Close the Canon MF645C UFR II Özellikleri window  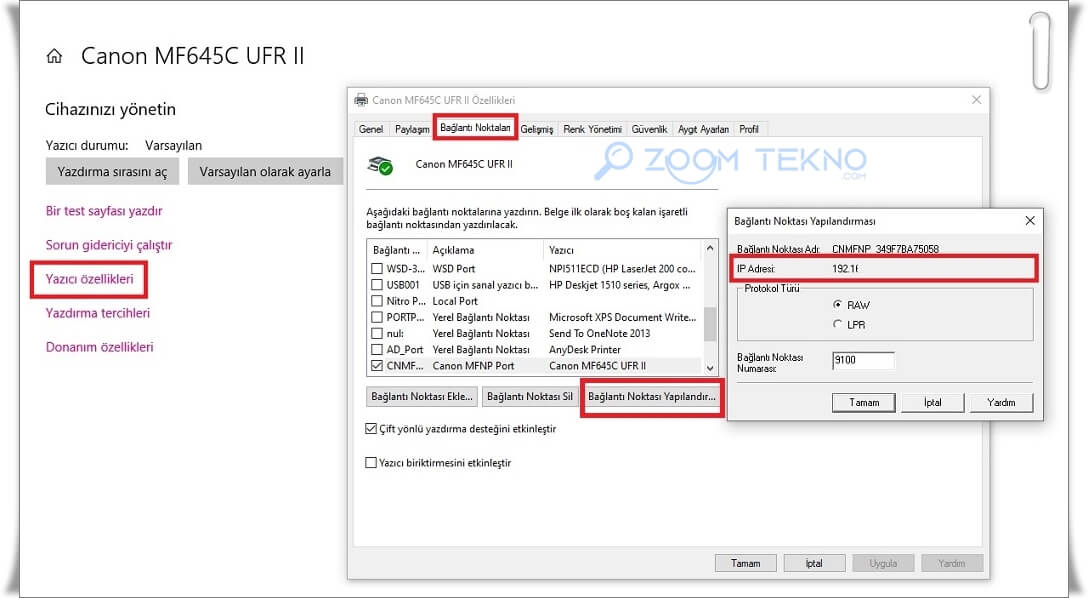(x=976, y=100)
